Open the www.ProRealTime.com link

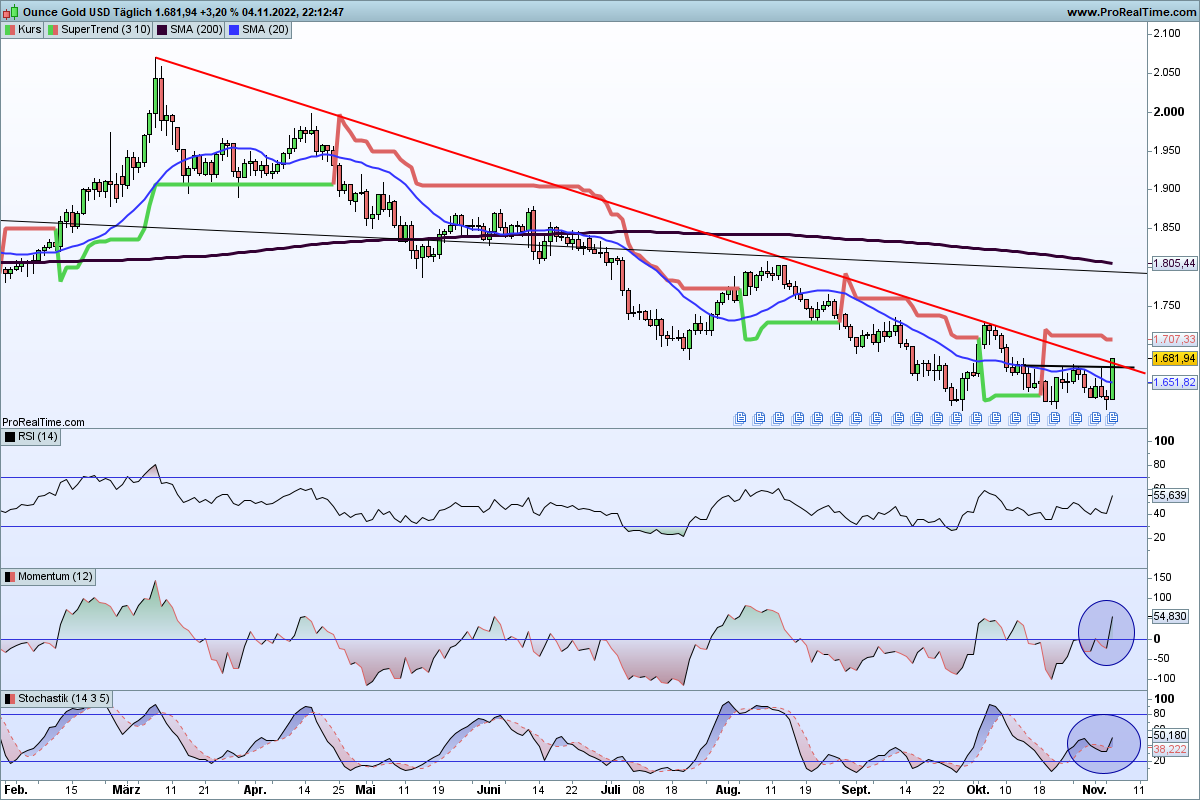point(1131,12)
